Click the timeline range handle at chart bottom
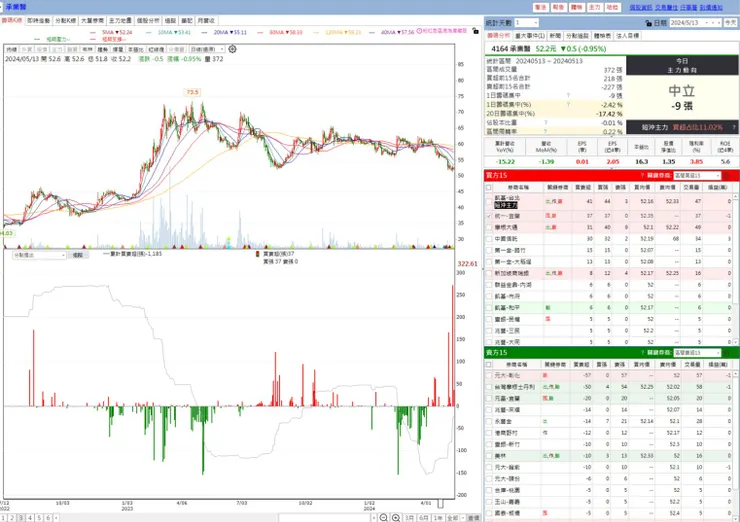Screen dimensions: 740x522 coord(440,504)
